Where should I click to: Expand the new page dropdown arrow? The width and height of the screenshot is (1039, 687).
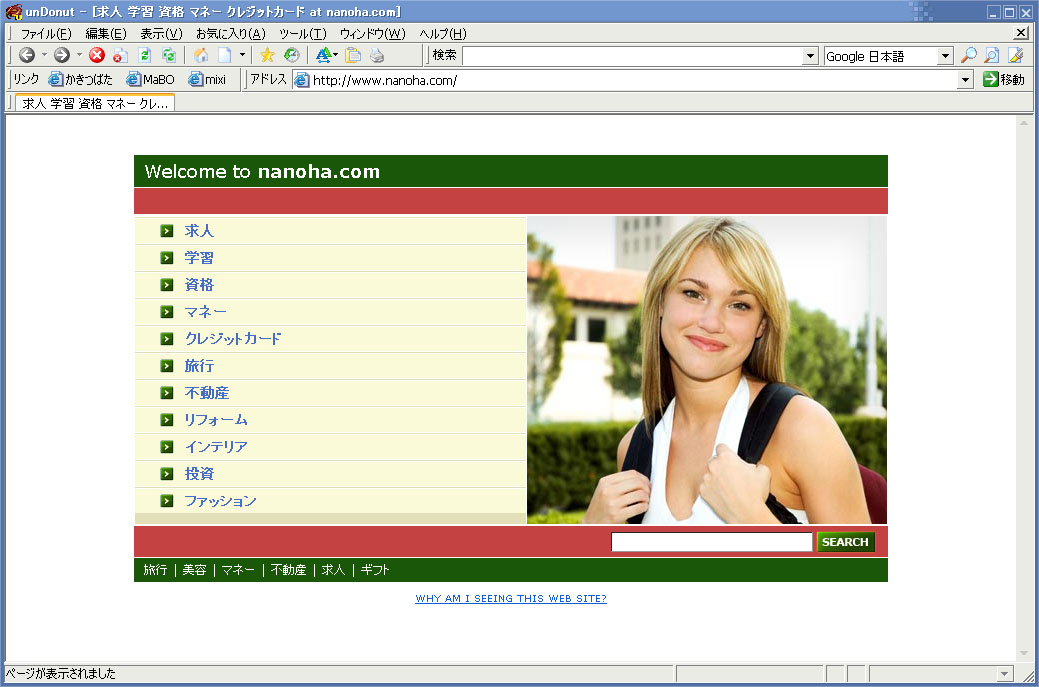[x=243, y=55]
